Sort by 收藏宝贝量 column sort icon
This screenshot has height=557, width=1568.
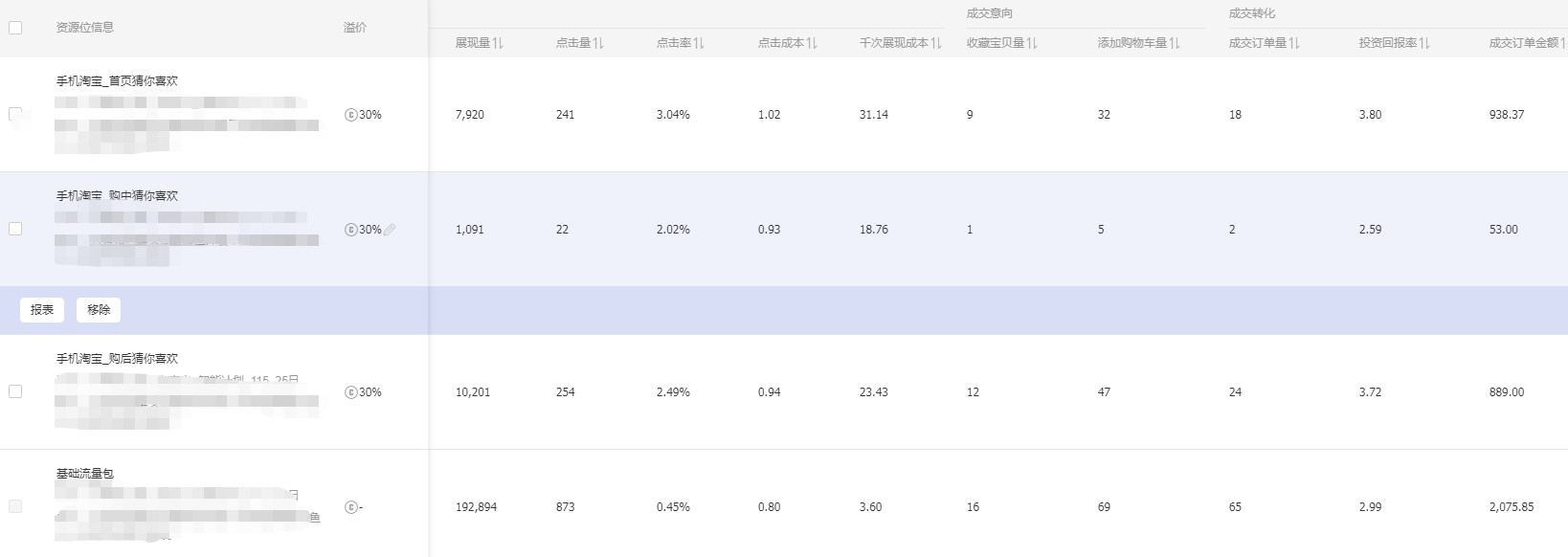pyautogui.click(x=1032, y=43)
